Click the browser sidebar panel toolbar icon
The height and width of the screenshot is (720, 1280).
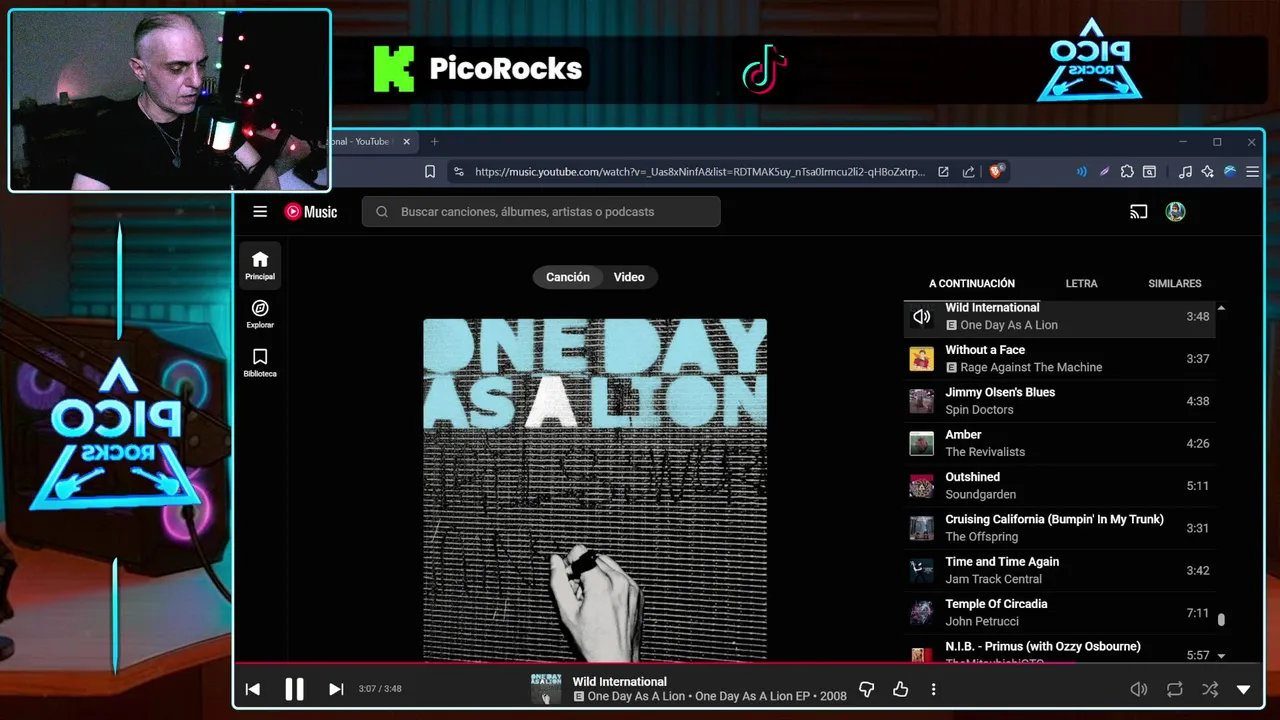(x=1150, y=172)
